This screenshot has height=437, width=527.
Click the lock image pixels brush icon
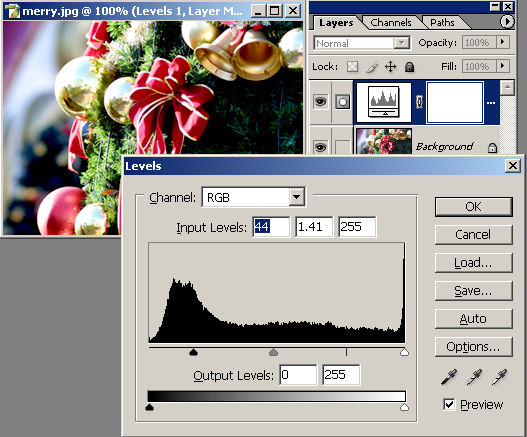372,67
